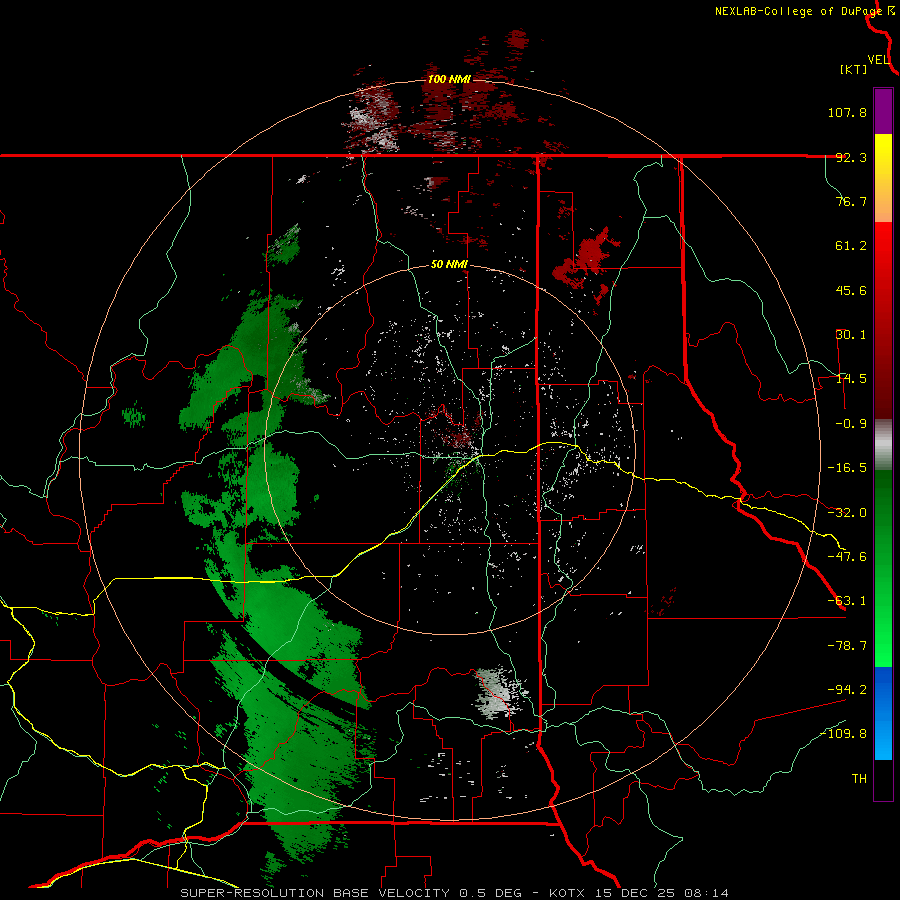Click the 100 NMI range ring label
The image size is (900, 900).
click(x=449, y=79)
